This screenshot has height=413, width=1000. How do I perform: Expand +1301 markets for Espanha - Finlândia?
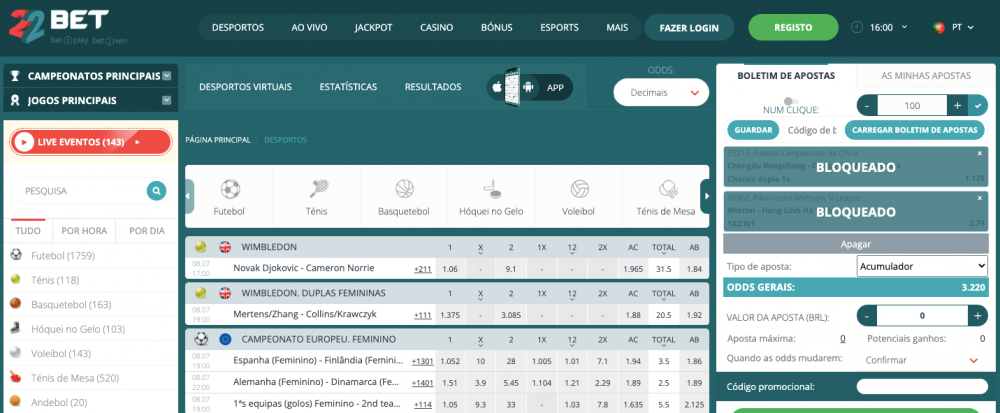point(422,361)
